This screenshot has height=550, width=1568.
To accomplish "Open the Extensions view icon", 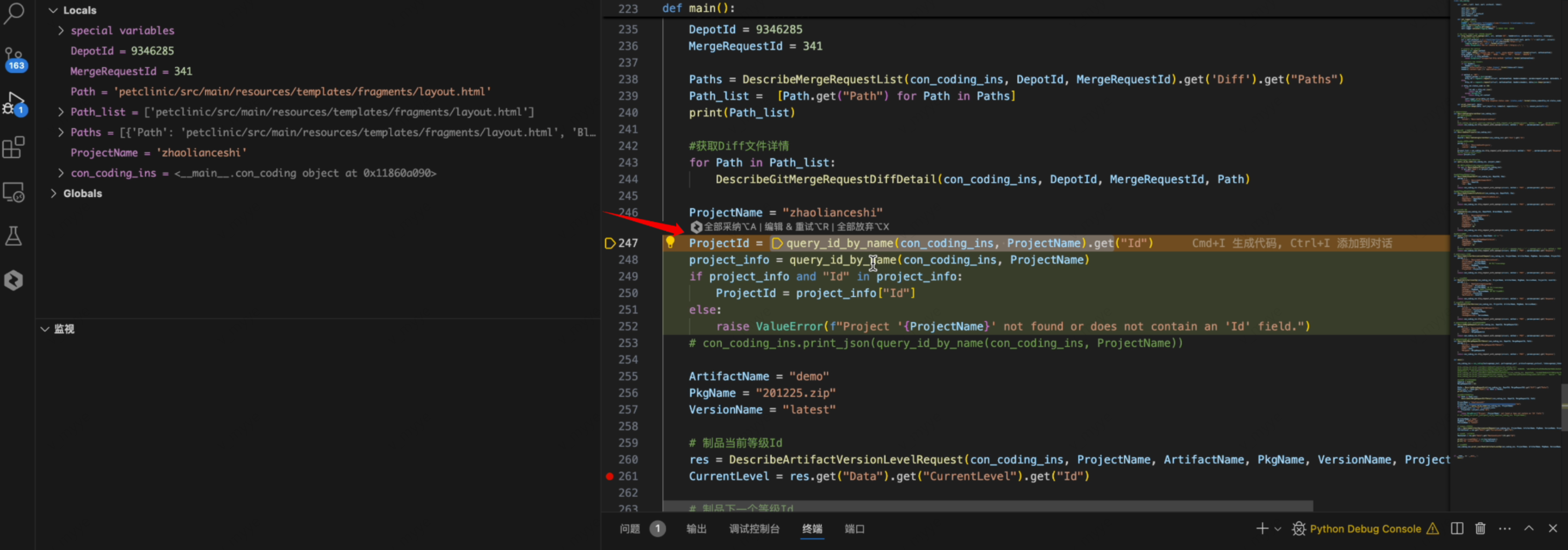I will click(x=13, y=147).
